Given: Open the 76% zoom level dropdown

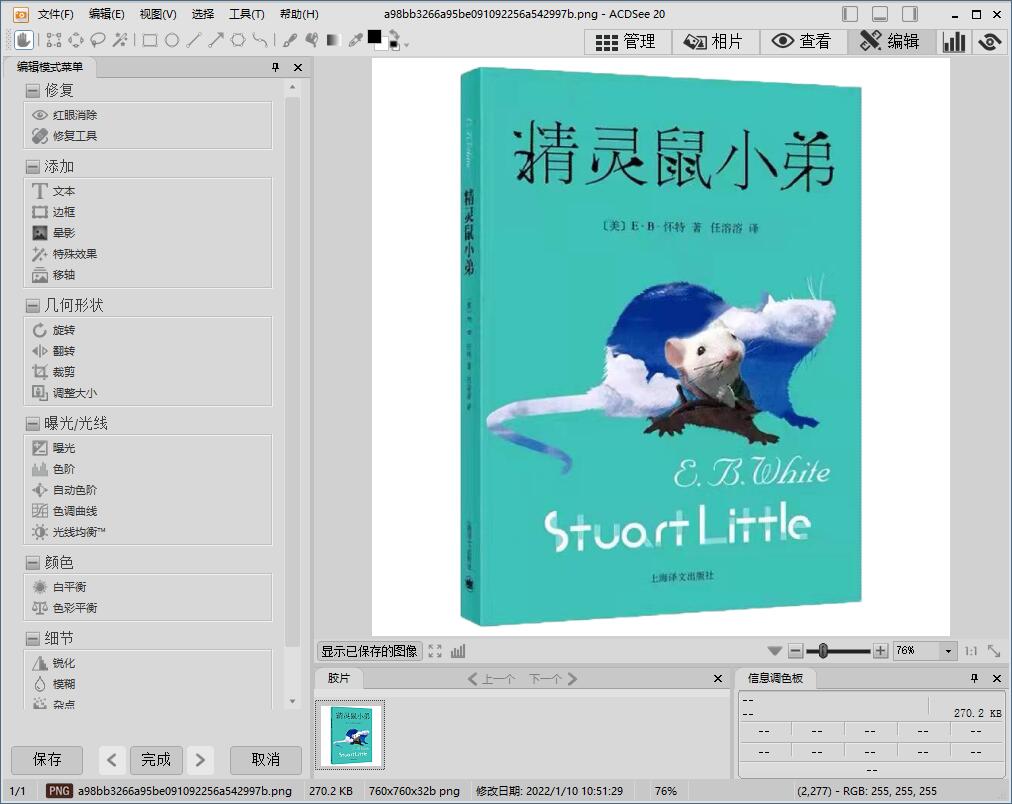Looking at the screenshot, I should (x=948, y=651).
